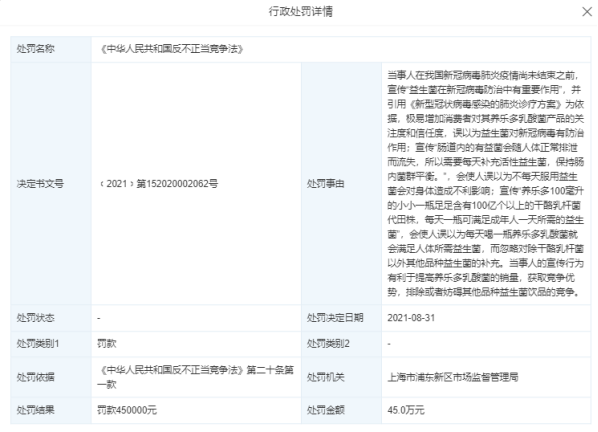
Task: Select the 处罚名称 label cell
Action: [51, 49]
